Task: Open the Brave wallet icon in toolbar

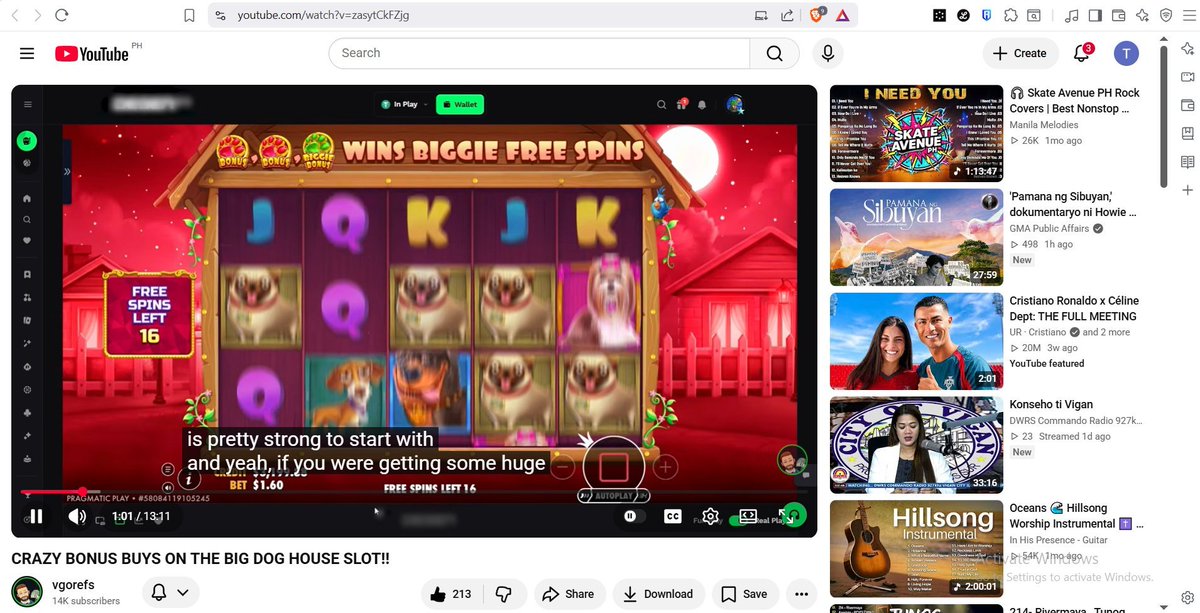Action: (x=1118, y=15)
